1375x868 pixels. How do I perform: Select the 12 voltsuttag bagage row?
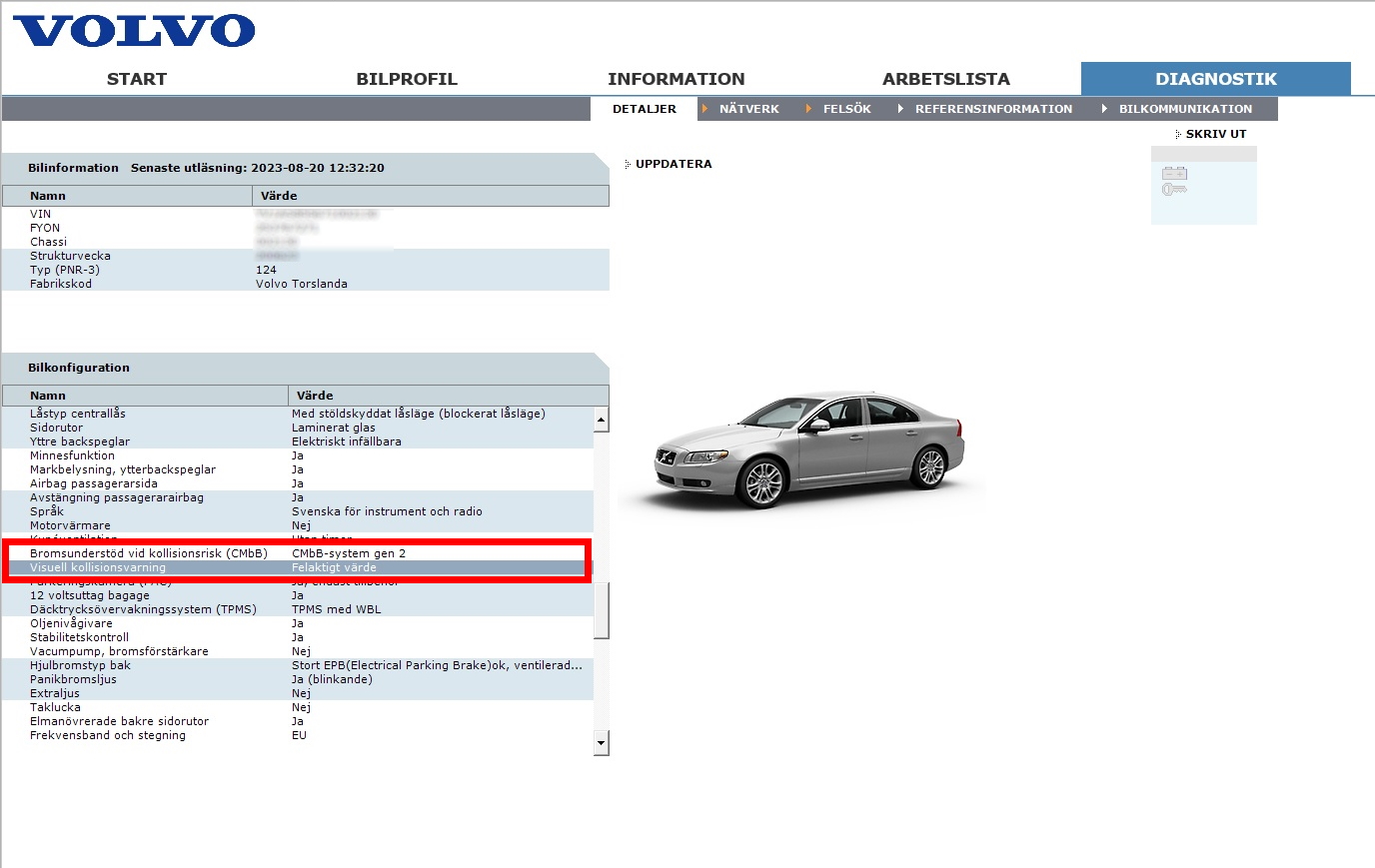point(298,595)
